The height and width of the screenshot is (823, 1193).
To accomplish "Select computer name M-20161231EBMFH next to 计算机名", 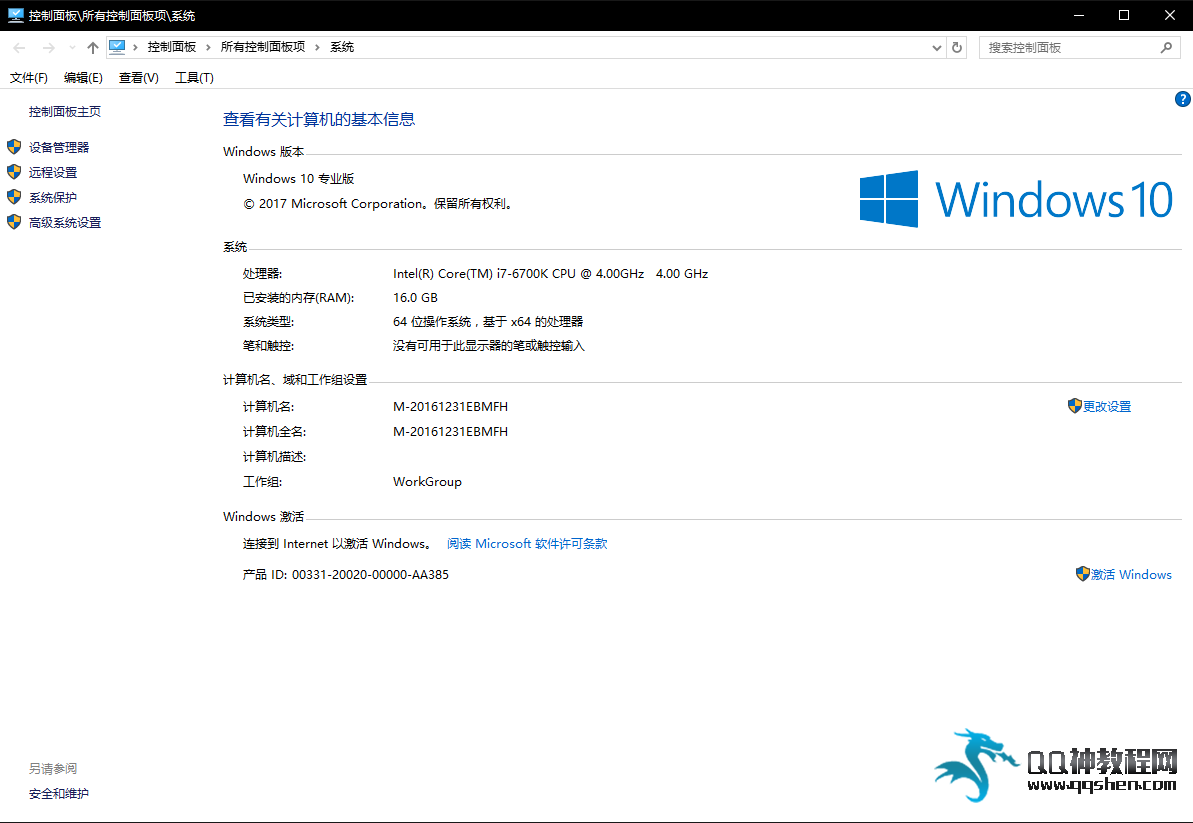I will click(450, 407).
